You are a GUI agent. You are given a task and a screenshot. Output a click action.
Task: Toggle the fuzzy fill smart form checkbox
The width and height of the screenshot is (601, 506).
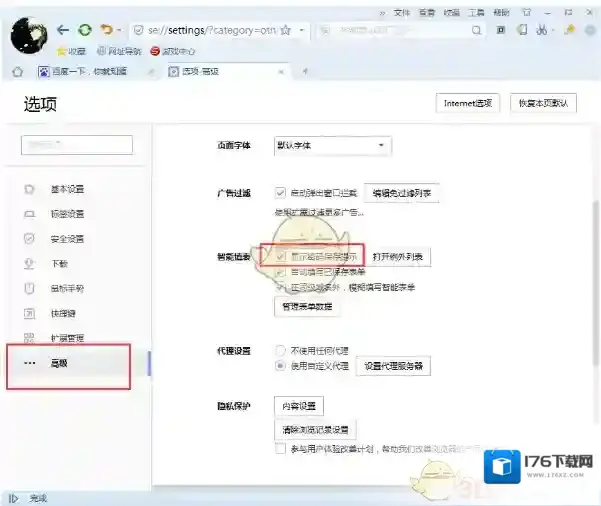click(280, 287)
